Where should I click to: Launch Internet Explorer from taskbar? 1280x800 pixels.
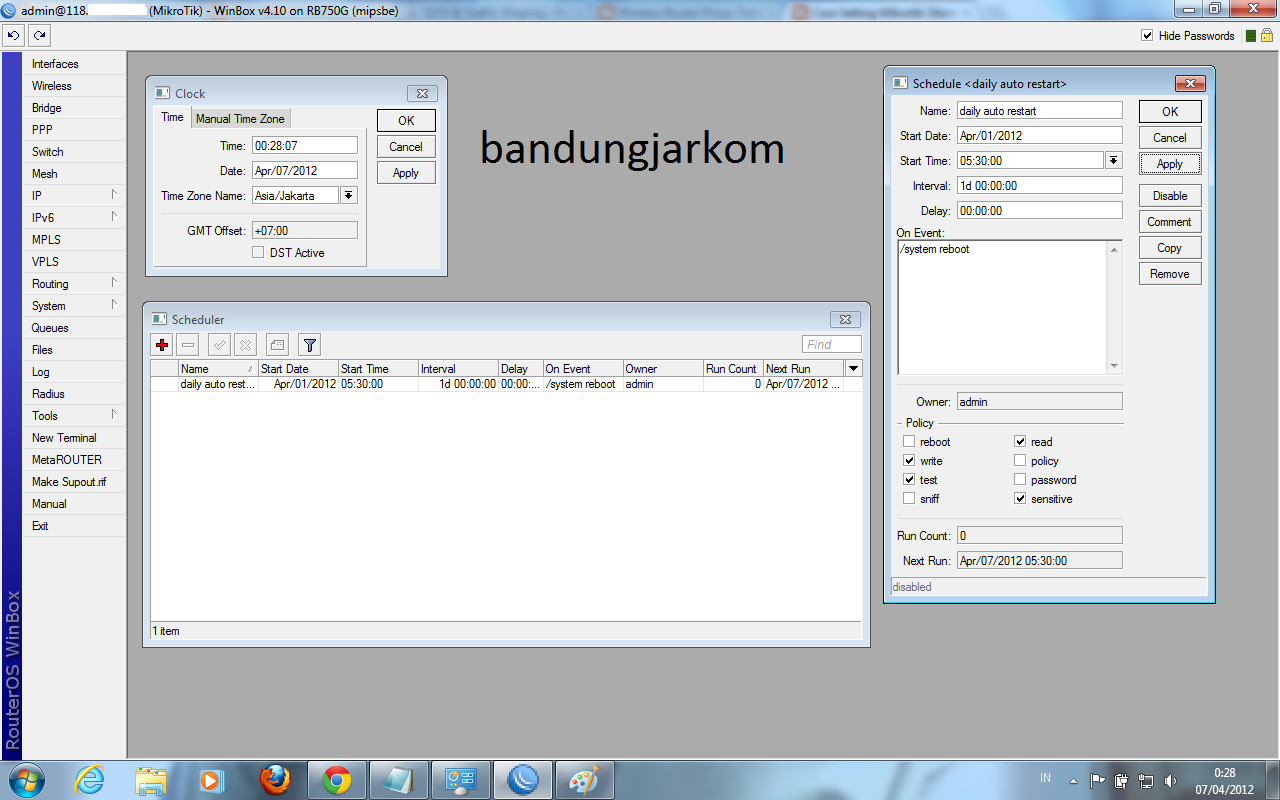[x=90, y=780]
